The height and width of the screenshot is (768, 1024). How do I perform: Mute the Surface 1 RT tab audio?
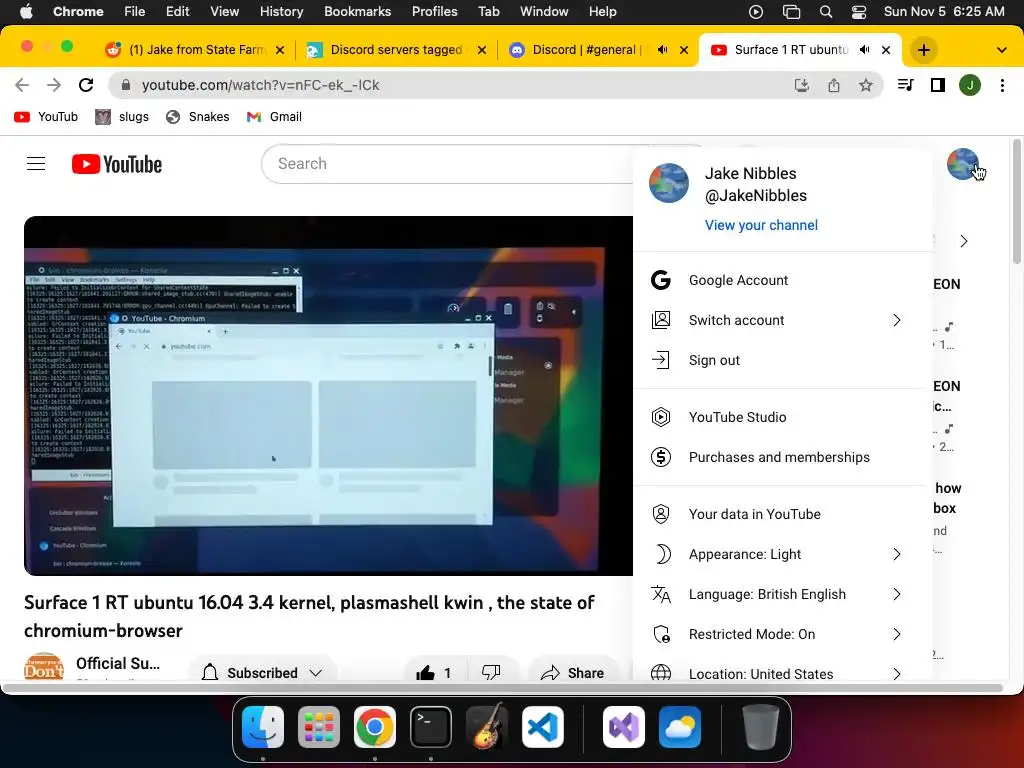pyautogui.click(x=865, y=50)
